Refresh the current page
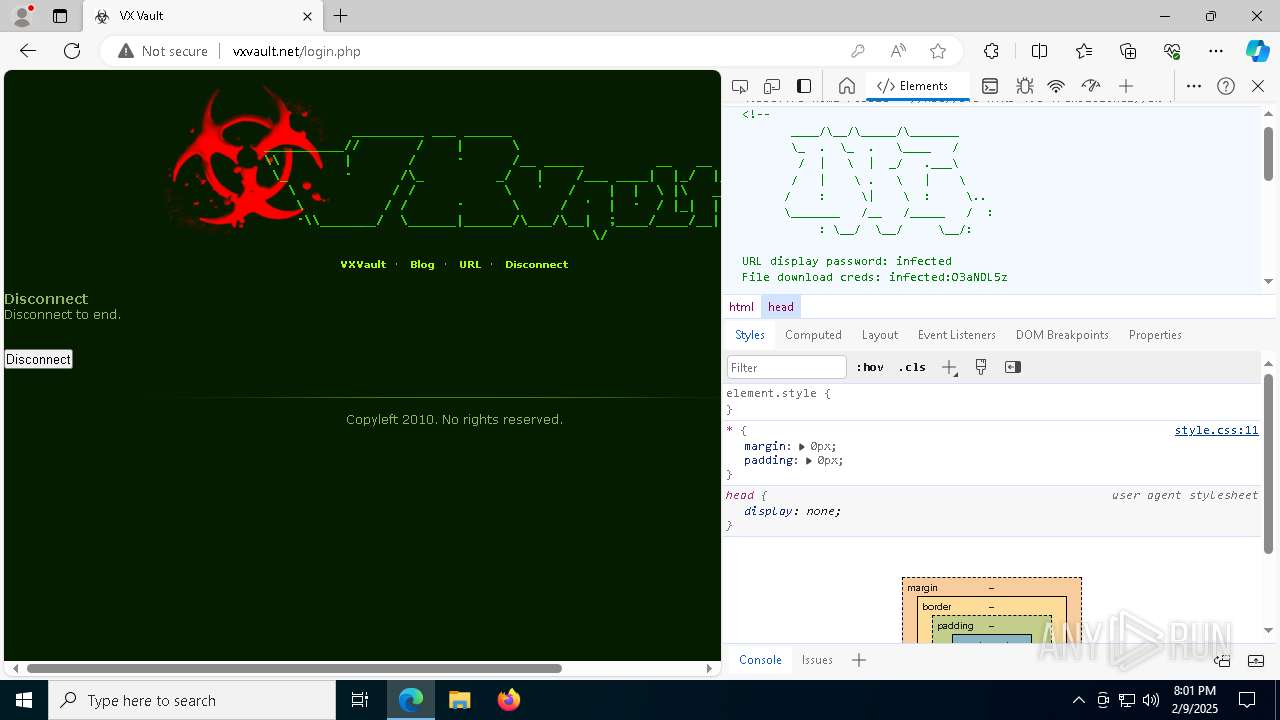The image size is (1280, 720). point(72,51)
